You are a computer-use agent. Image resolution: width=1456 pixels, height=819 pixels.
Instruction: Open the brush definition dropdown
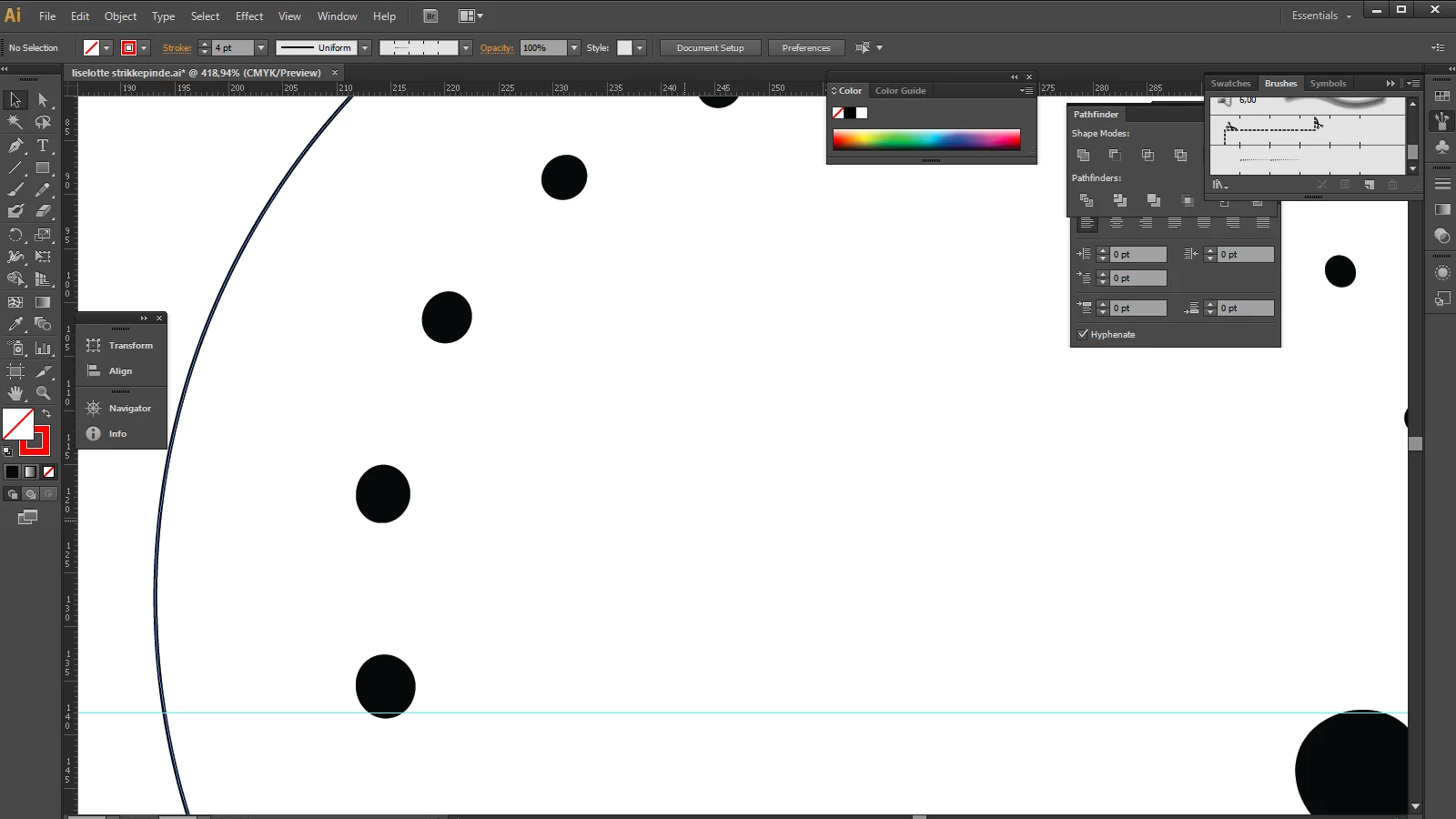tap(466, 47)
